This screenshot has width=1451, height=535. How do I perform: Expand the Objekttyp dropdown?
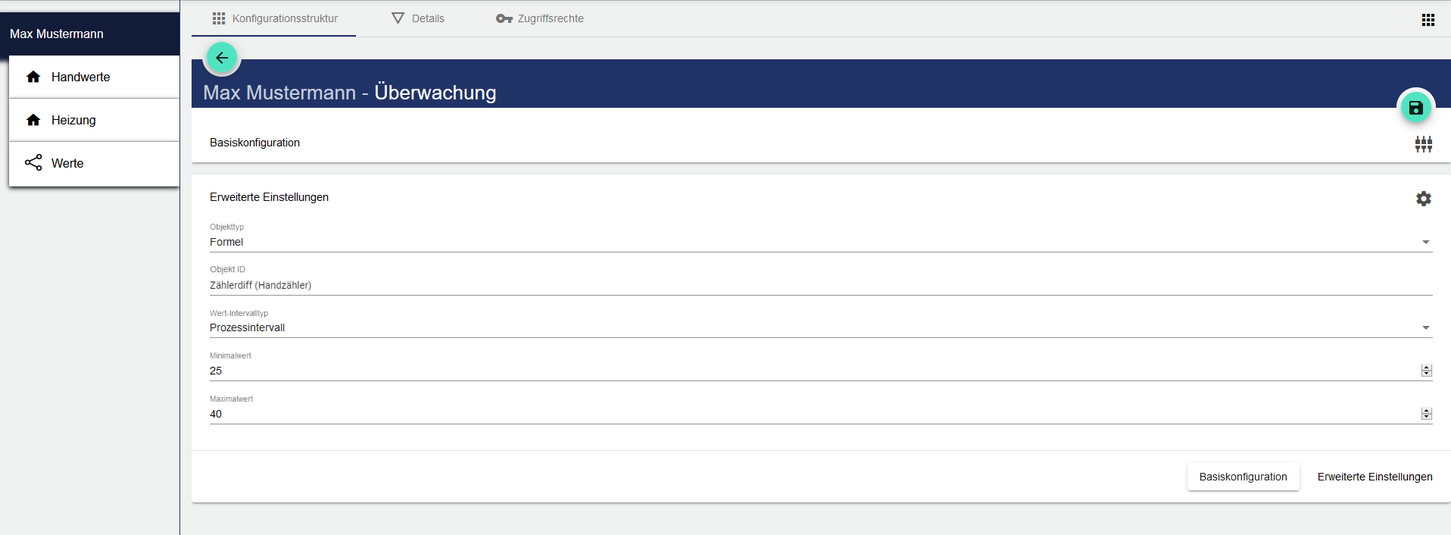tap(1425, 242)
